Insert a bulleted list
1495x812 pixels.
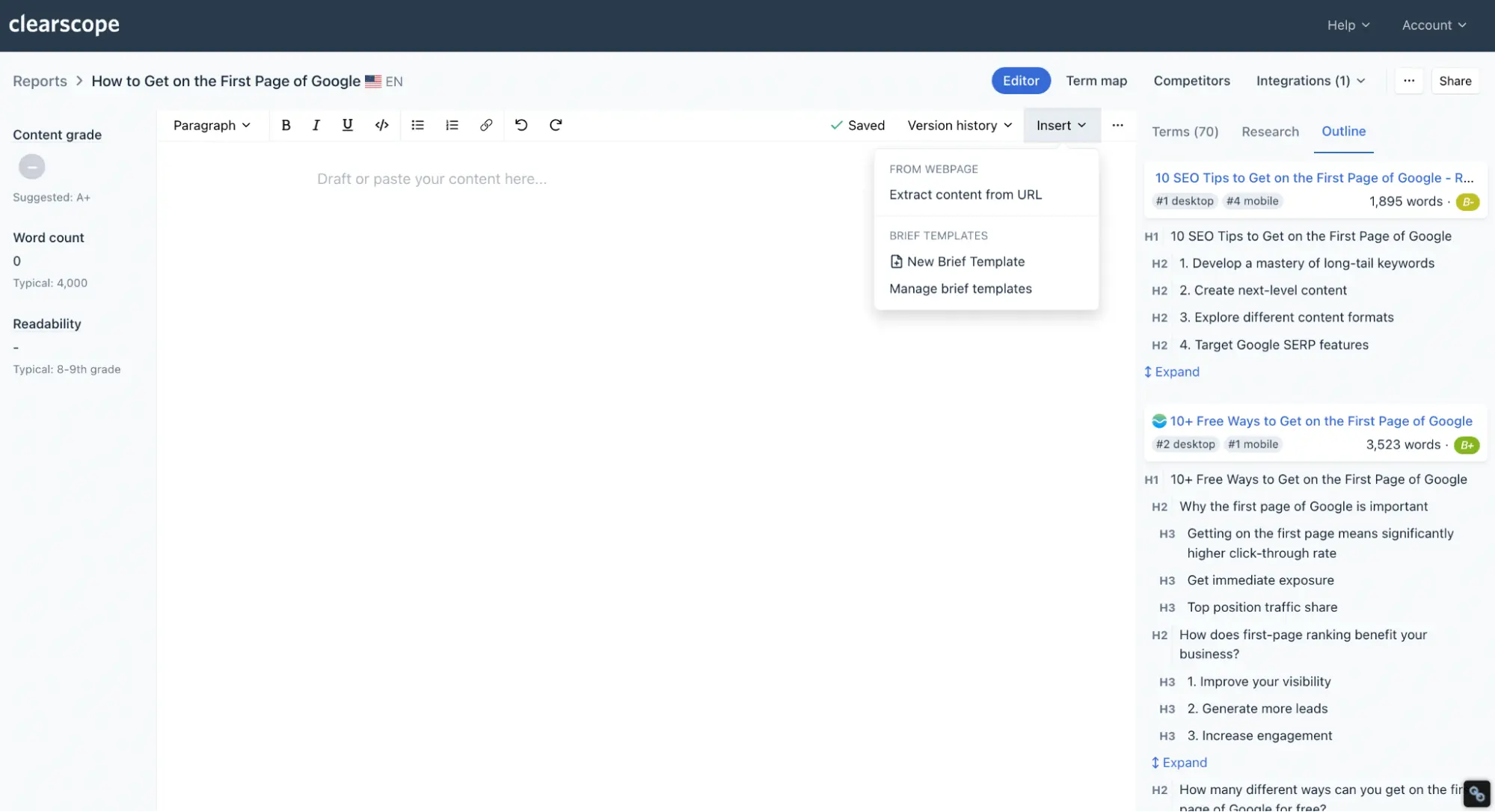click(417, 125)
